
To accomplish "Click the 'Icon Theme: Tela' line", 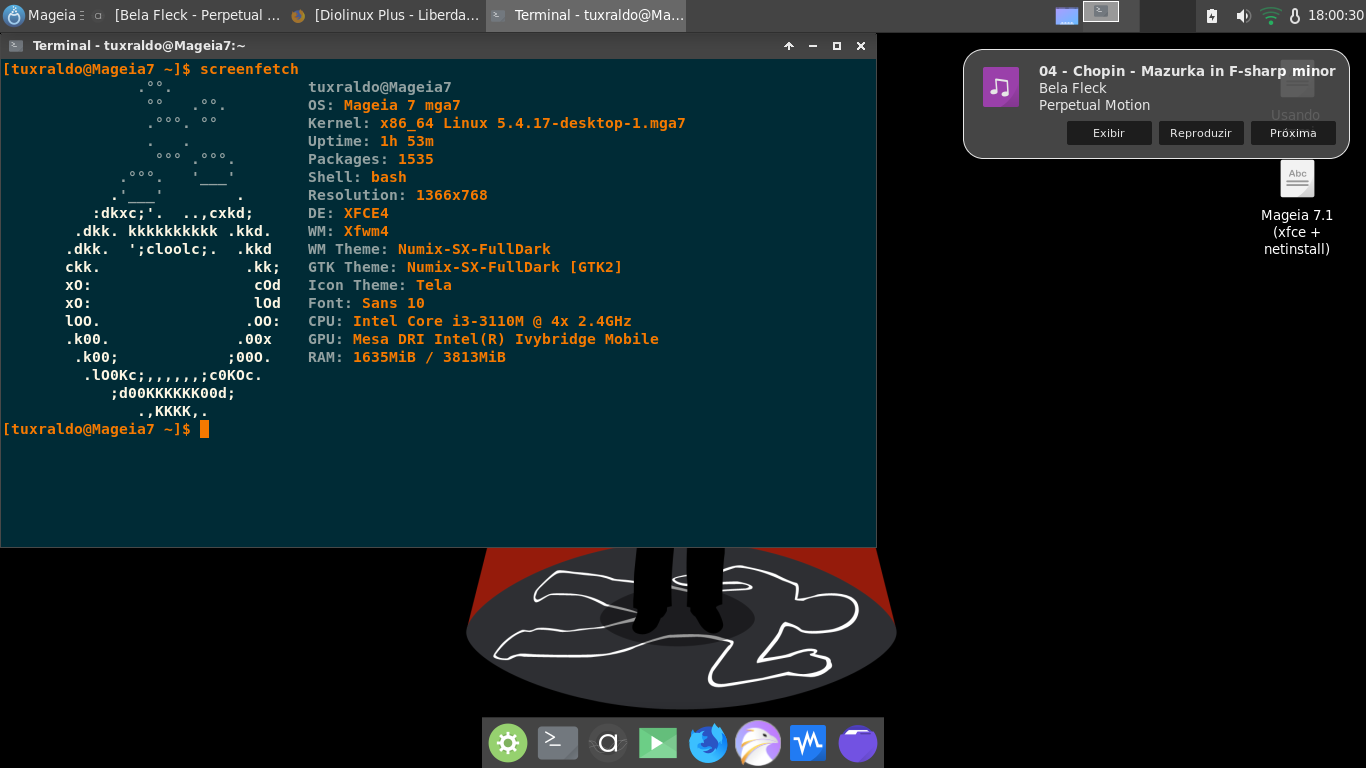I will coord(380,285).
